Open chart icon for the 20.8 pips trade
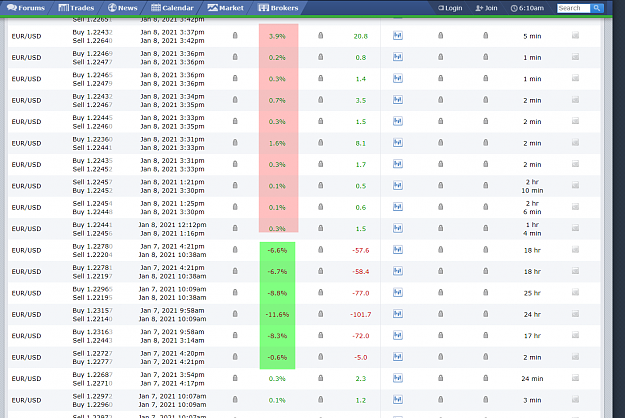 pyautogui.click(x=398, y=36)
